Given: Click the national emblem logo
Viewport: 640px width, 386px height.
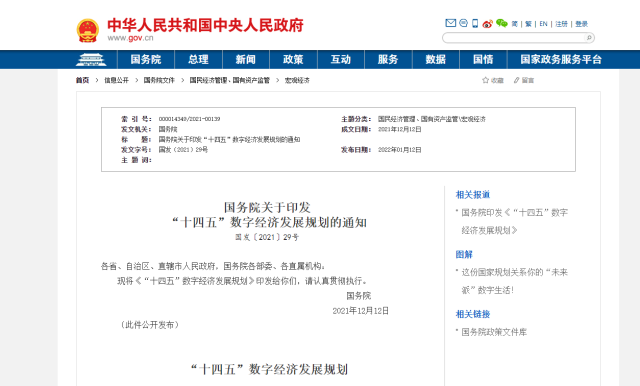Looking at the screenshot, I should pyautogui.click(x=88, y=31).
